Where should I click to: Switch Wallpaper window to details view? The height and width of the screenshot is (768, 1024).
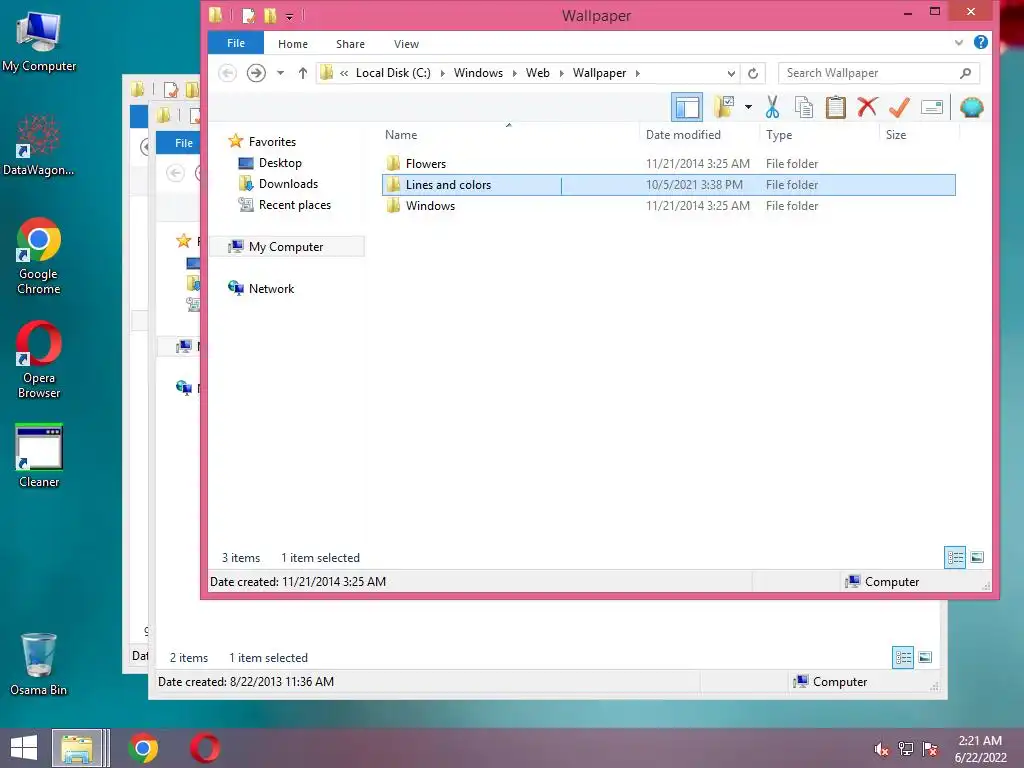[x=955, y=558]
